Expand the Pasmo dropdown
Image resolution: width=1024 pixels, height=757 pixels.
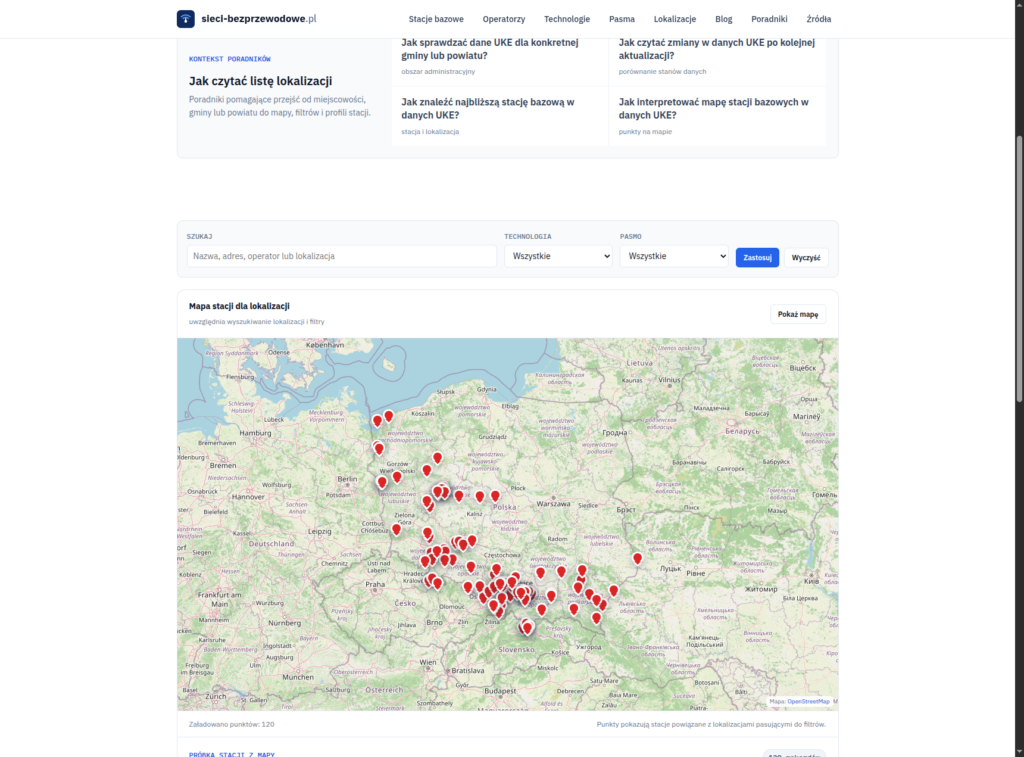674,256
